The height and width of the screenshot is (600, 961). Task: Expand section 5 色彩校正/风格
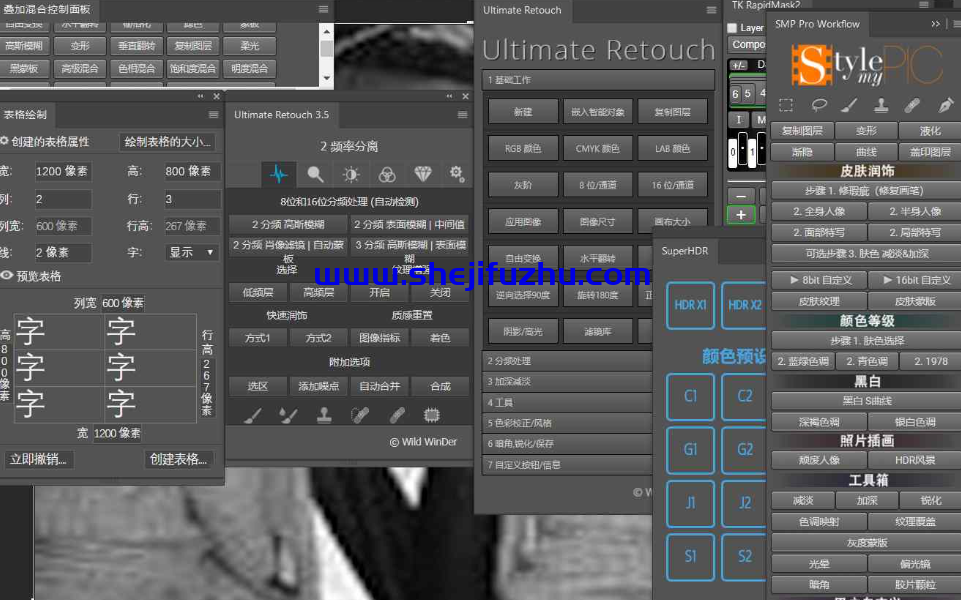tap(567, 423)
